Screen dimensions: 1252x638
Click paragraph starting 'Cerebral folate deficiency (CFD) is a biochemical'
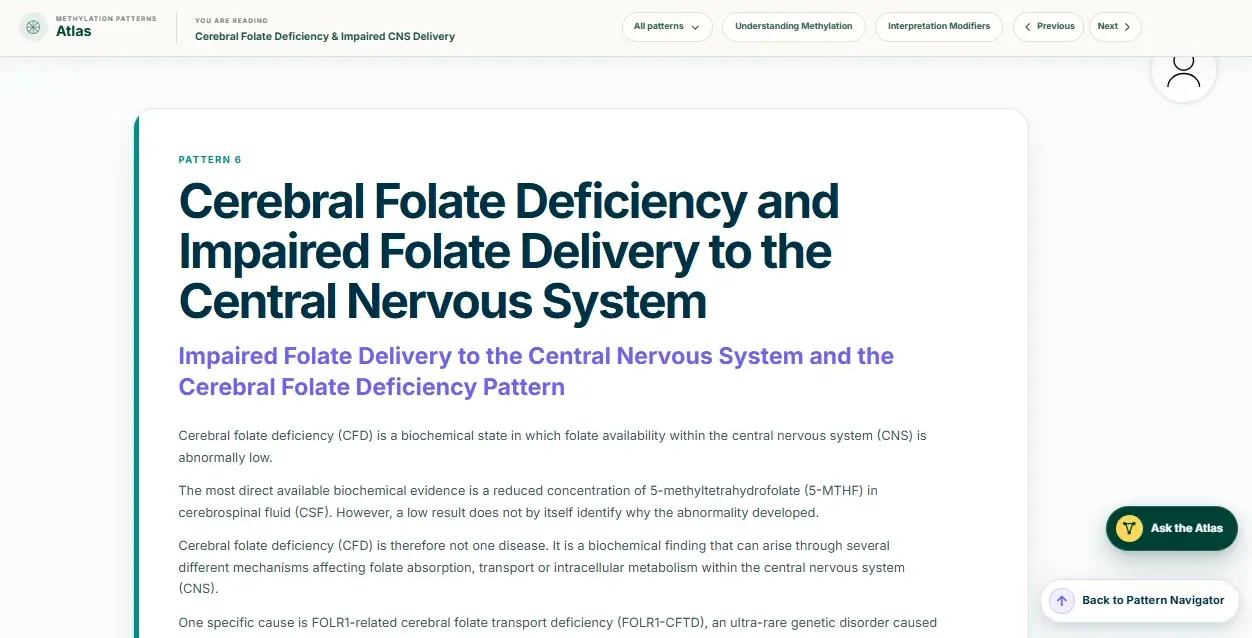(553, 447)
